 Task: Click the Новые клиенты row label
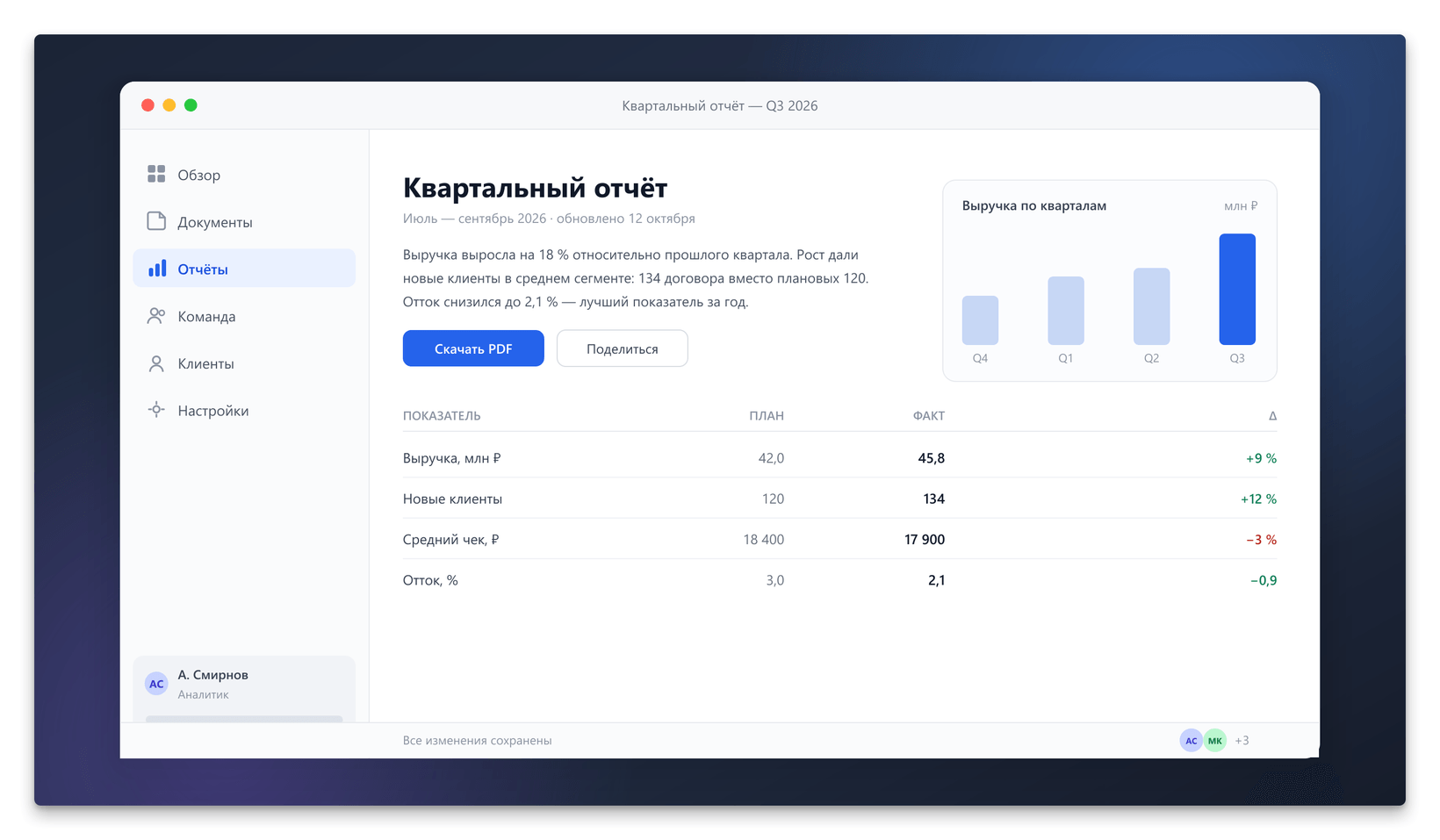coord(452,499)
